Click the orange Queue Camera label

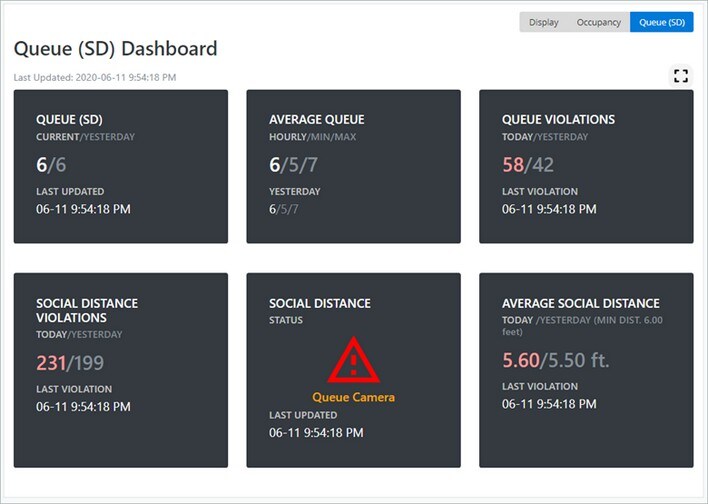[x=353, y=397]
